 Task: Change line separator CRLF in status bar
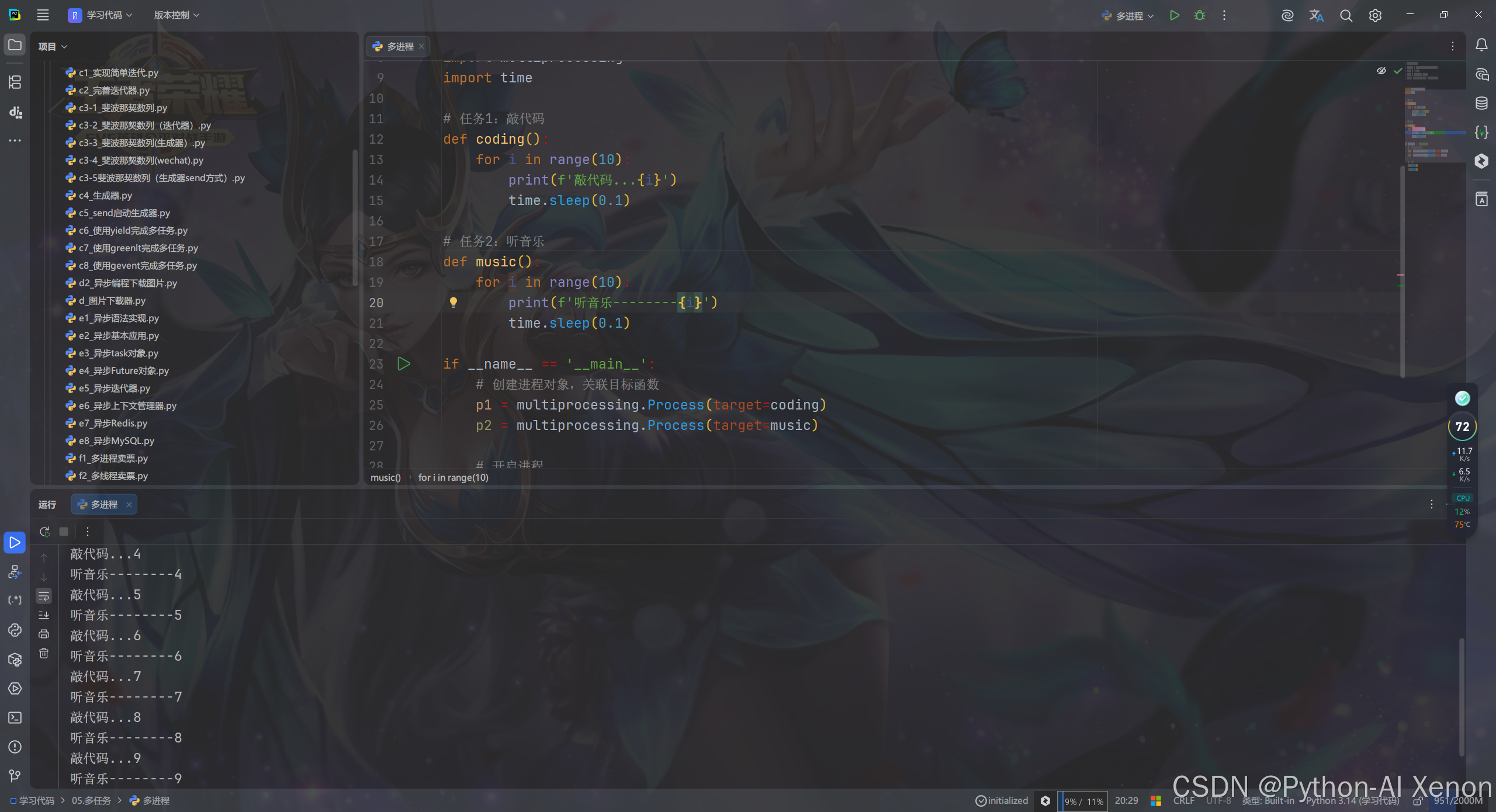coord(1184,801)
